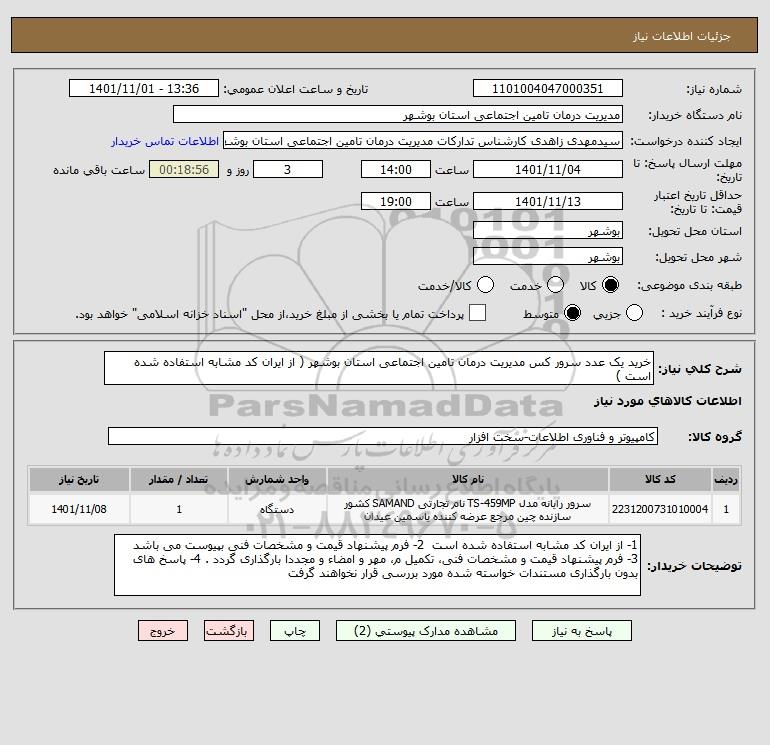Click the response deadline date 1401/11/04
This screenshot has width=770, height=745.
click(x=548, y=169)
